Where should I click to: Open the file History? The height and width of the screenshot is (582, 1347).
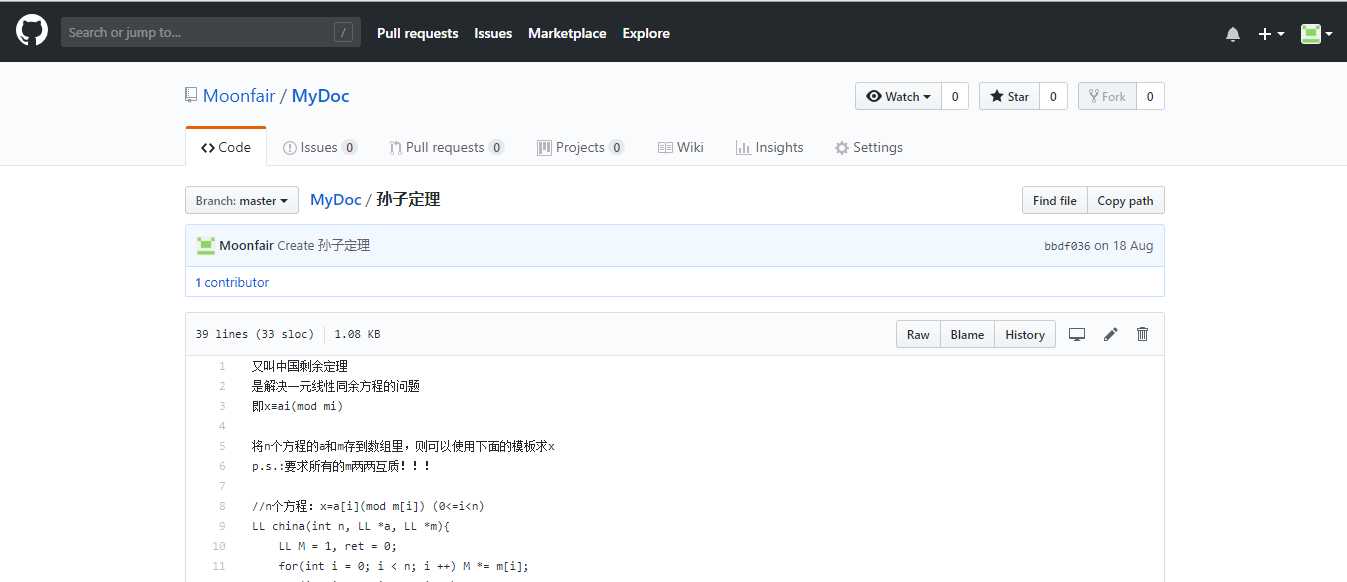pyautogui.click(x=1025, y=334)
